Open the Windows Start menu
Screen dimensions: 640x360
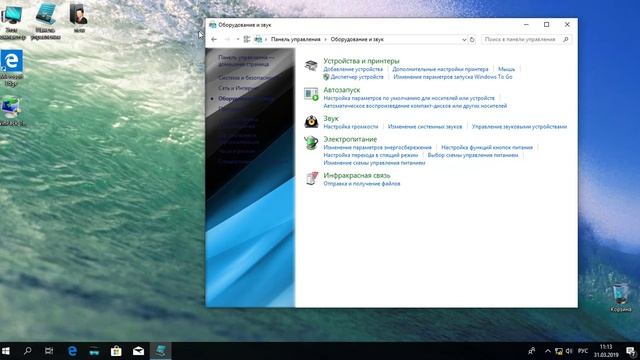pos(6,351)
